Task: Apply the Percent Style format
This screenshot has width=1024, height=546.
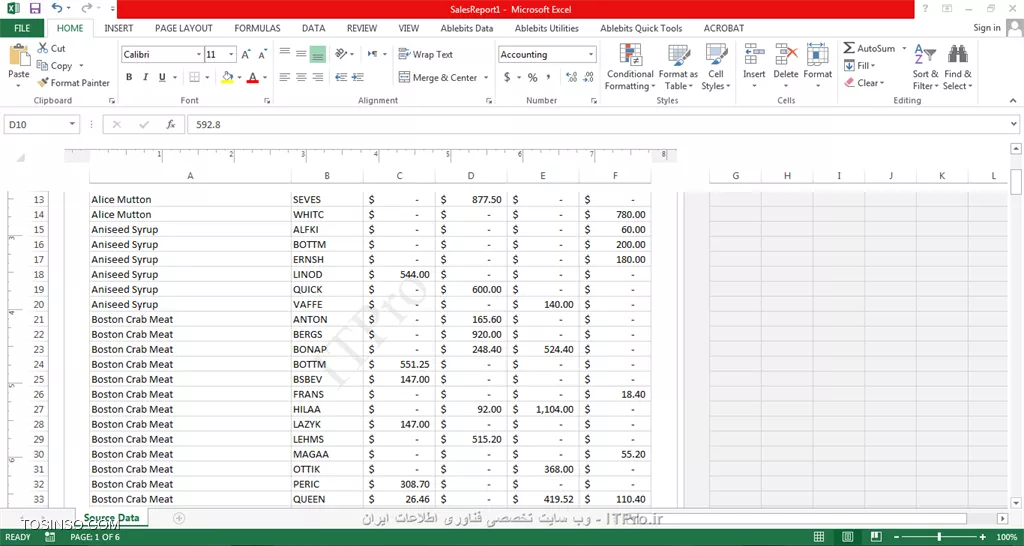Action: [532, 77]
